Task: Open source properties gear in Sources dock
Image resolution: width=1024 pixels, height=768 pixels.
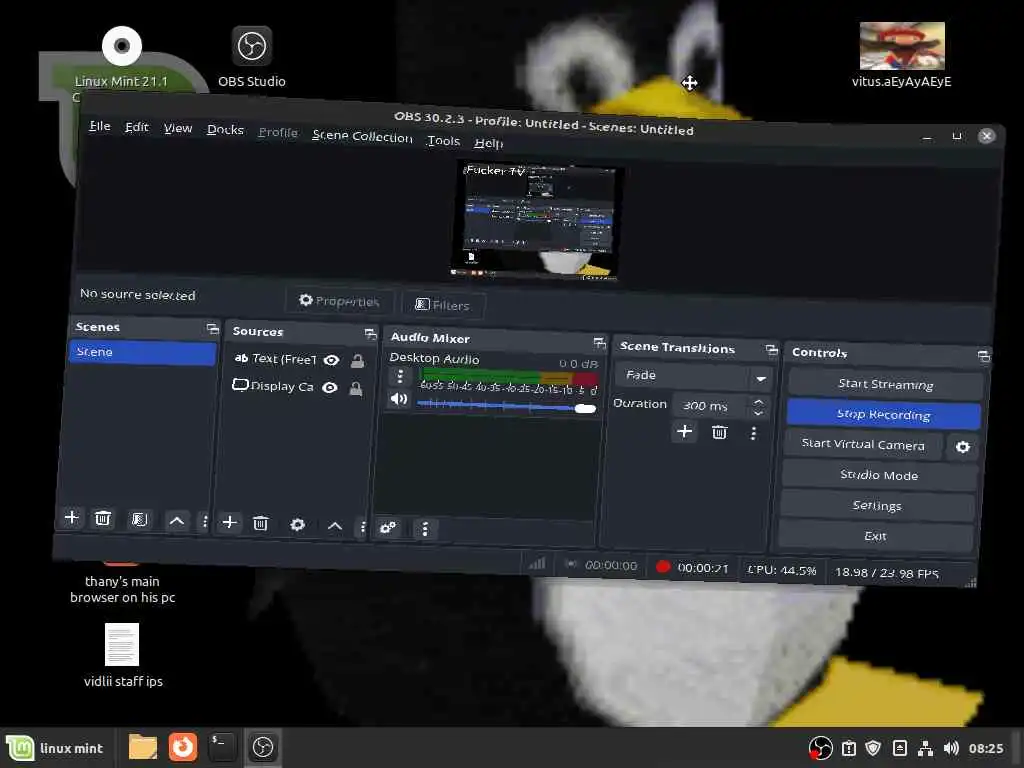Action: (x=298, y=524)
